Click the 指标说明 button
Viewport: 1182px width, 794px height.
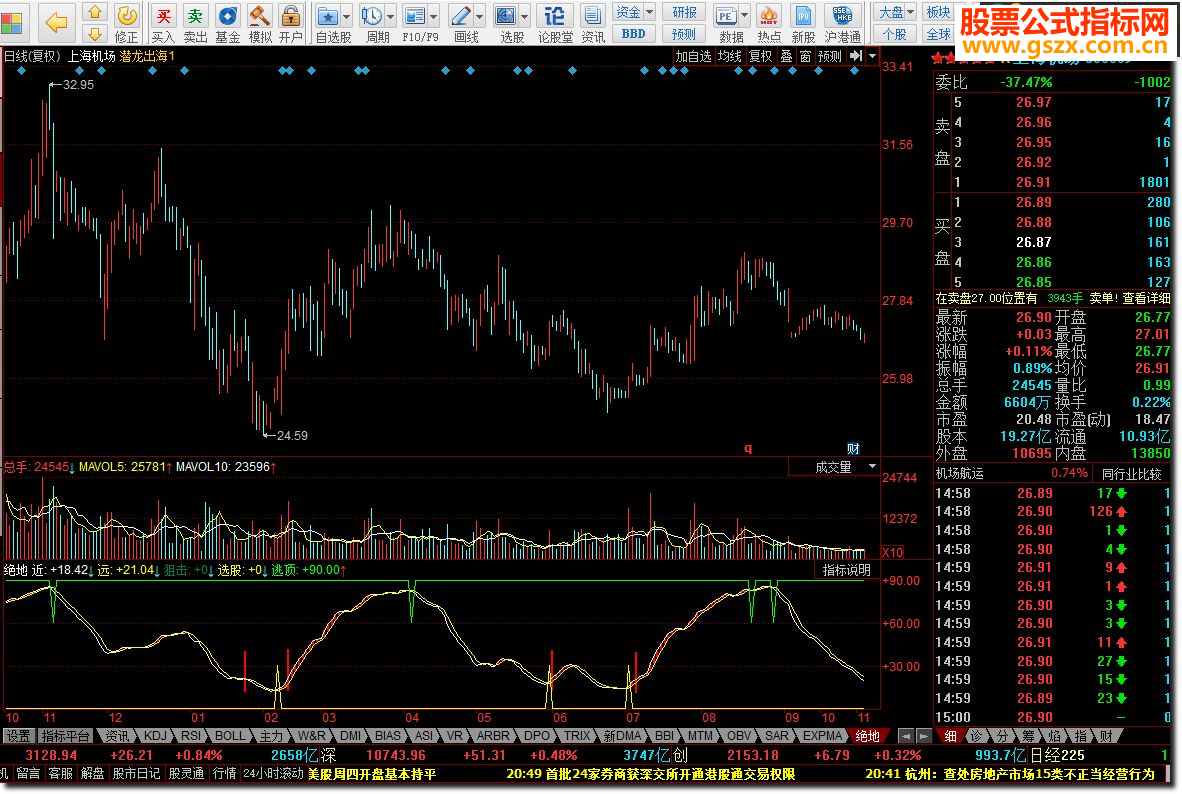[846, 570]
